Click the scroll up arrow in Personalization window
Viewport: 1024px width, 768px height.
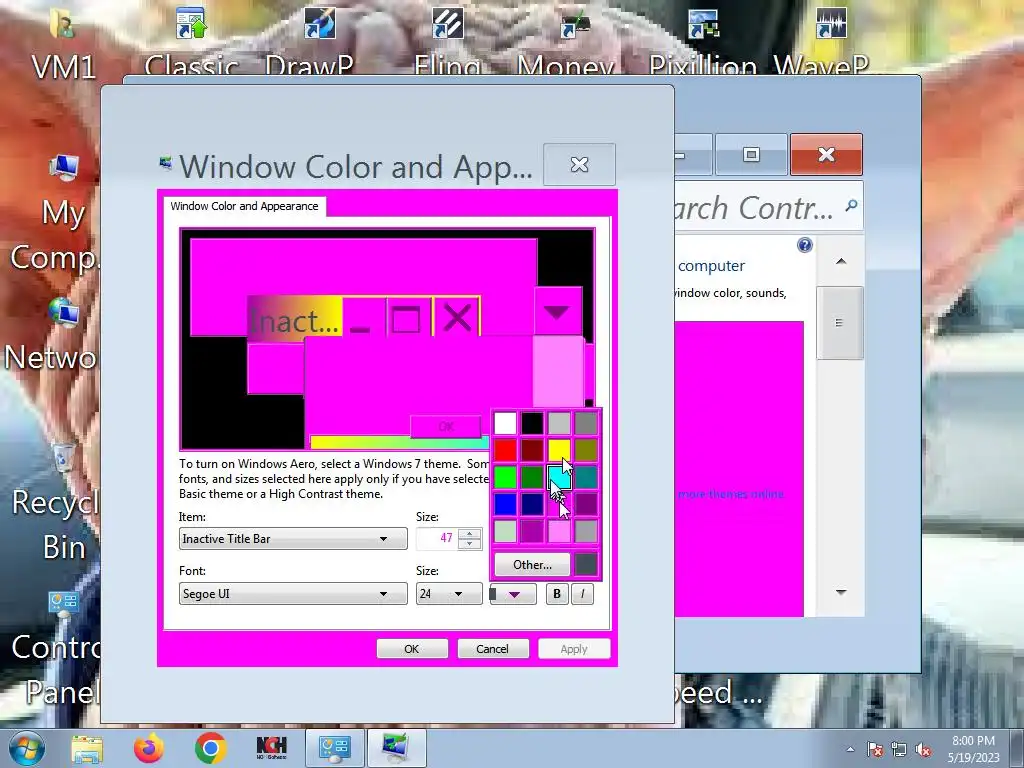click(841, 261)
